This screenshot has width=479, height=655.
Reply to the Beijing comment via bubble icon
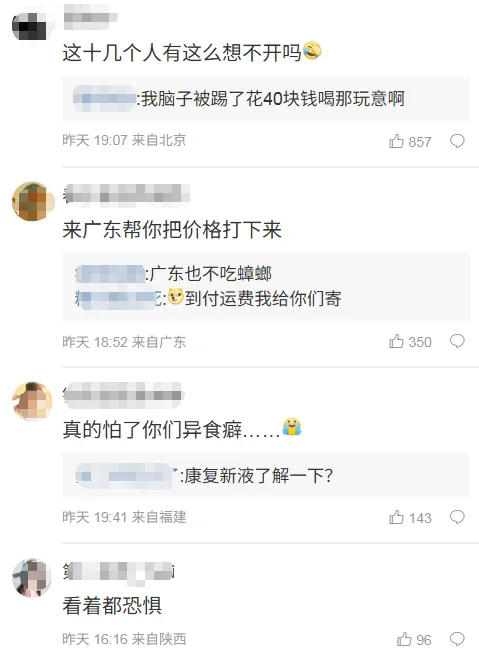pyautogui.click(x=457, y=141)
